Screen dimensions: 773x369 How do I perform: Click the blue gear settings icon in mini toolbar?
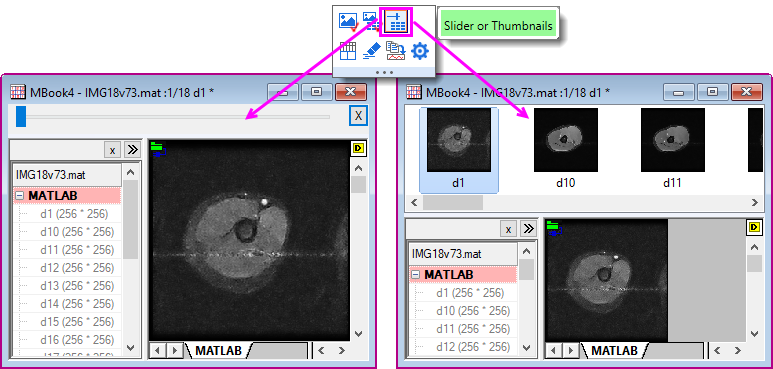420,51
